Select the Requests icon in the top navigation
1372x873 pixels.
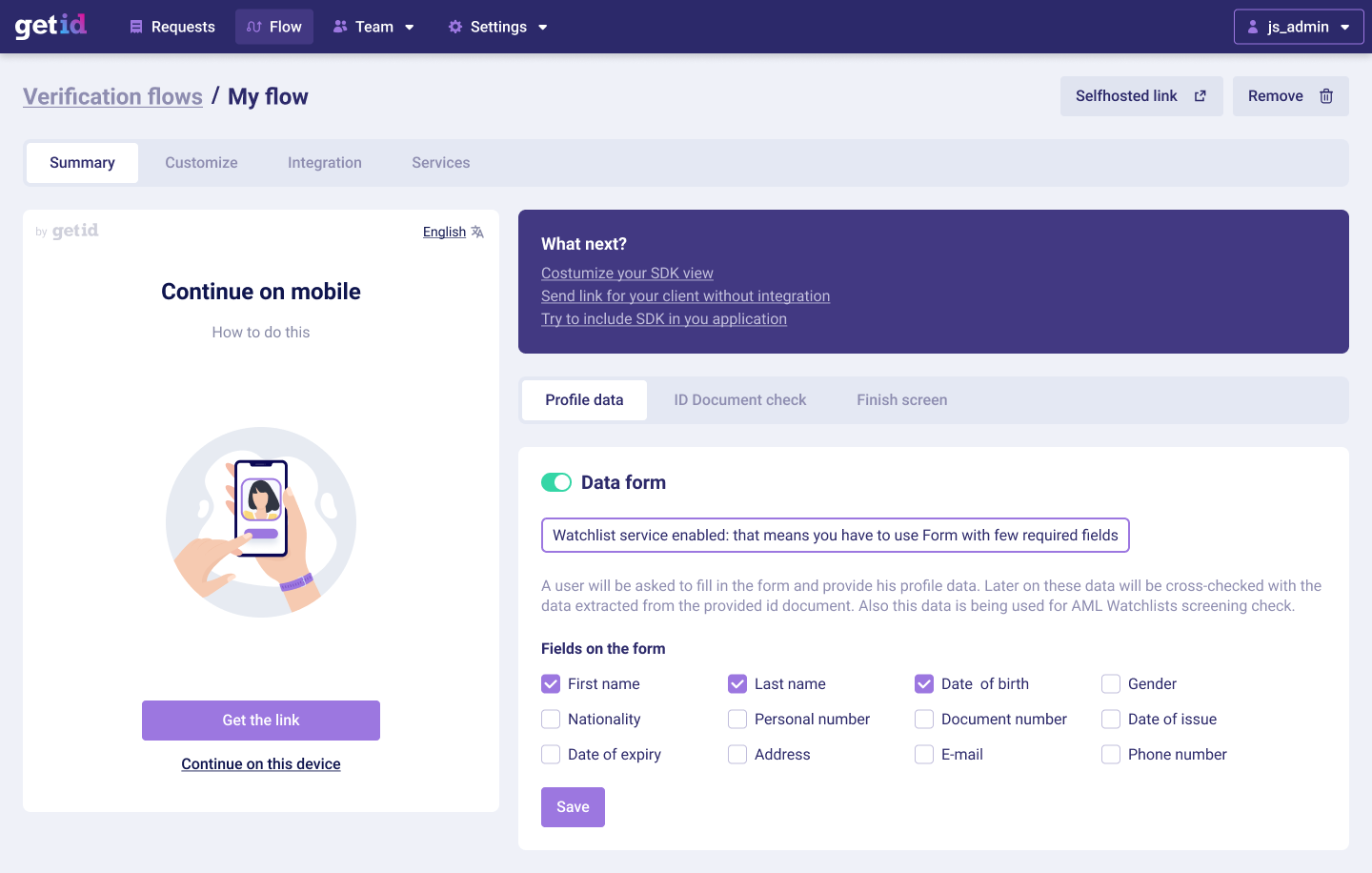(x=134, y=27)
